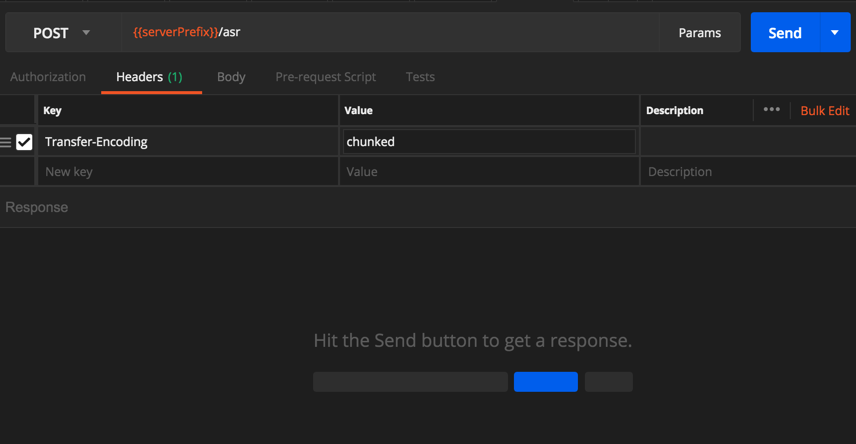Click the drag handle beside Transfer-Encoding row
The height and width of the screenshot is (444, 856).
click(x=6, y=142)
